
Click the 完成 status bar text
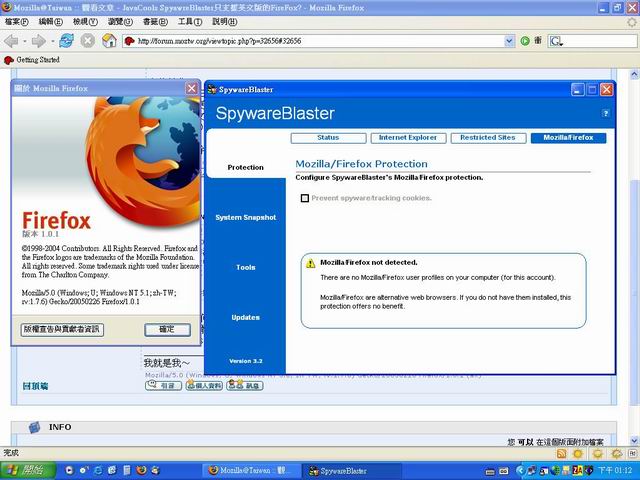[11, 453]
